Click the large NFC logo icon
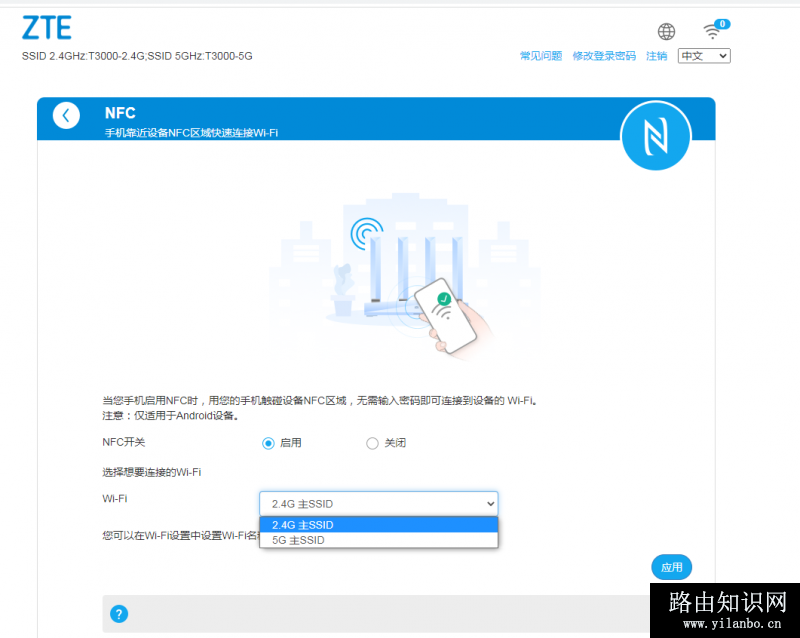This screenshot has height=638, width=800. click(656, 136)
